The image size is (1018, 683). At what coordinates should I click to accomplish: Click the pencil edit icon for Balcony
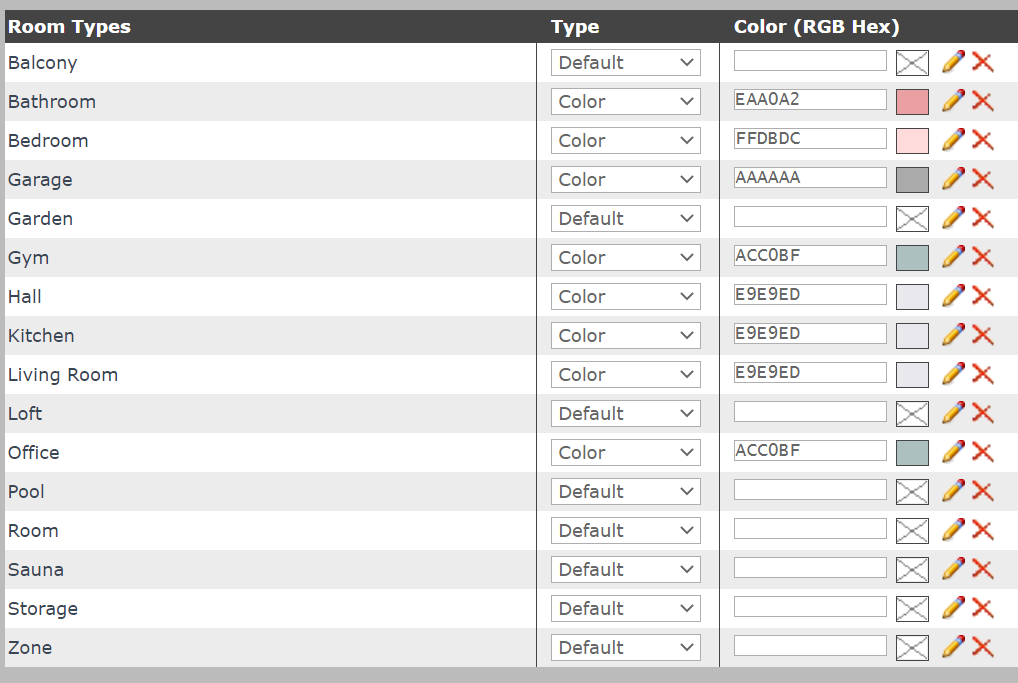coord(953,62)
